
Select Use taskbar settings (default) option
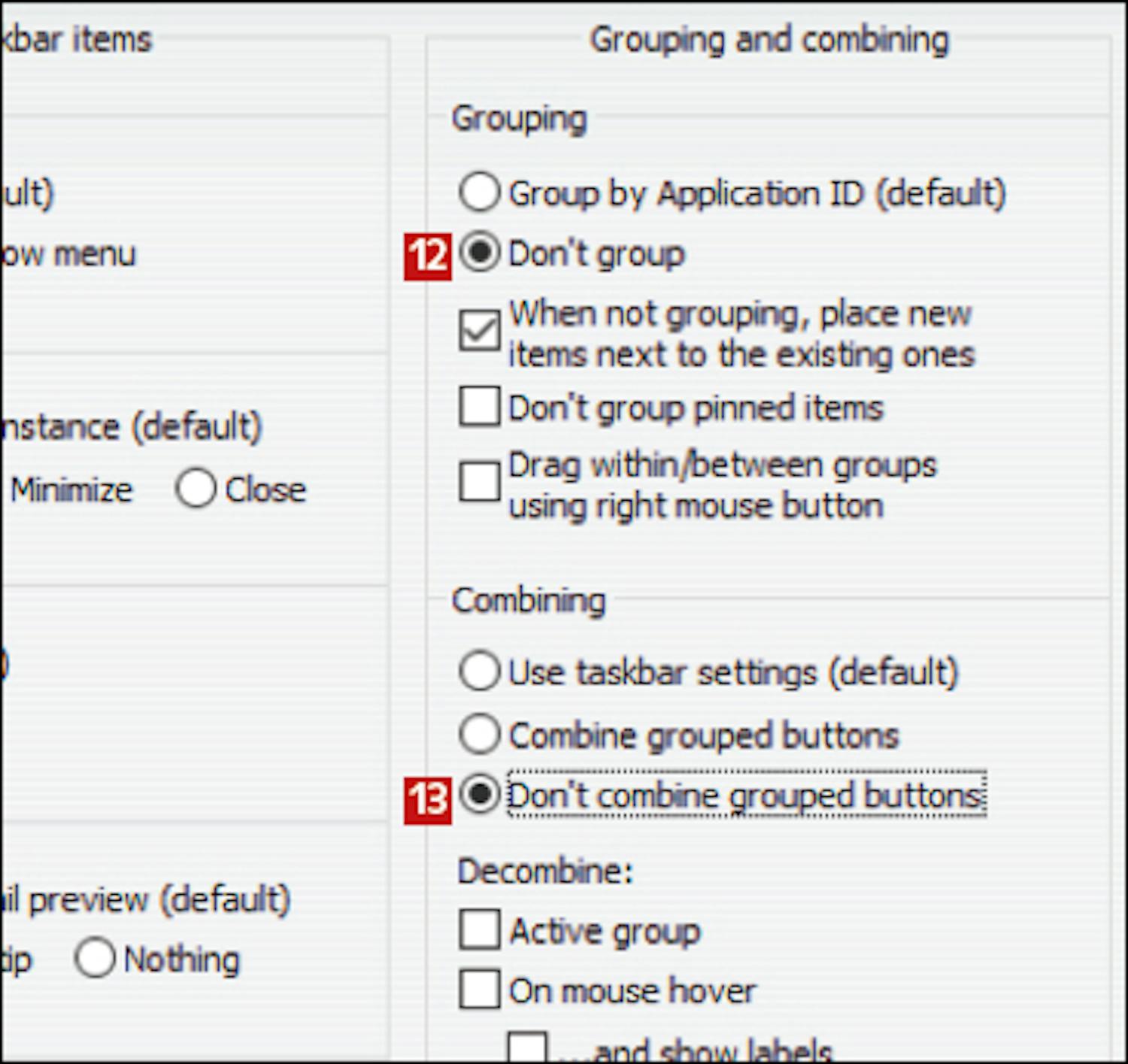[479, 671]
